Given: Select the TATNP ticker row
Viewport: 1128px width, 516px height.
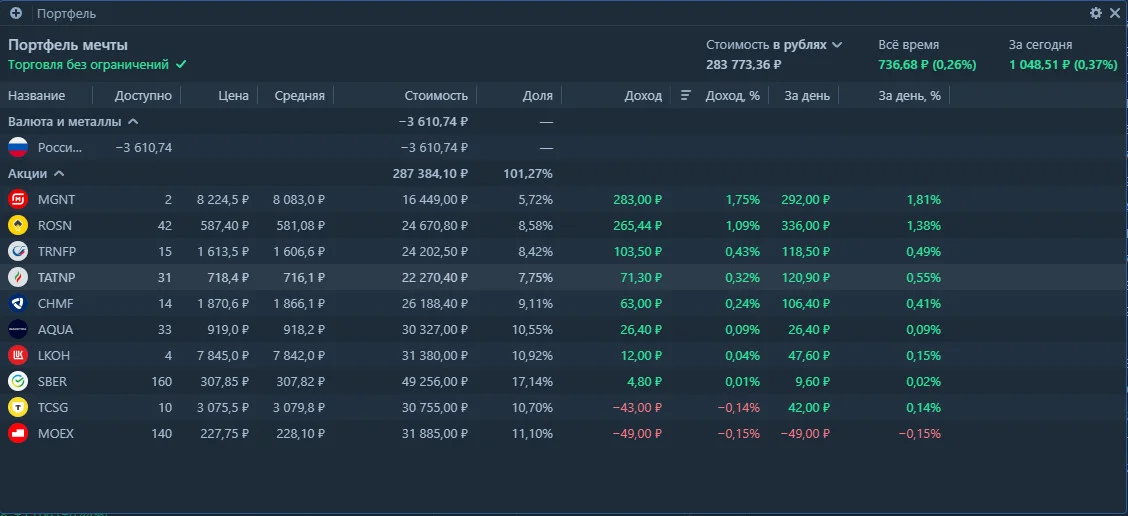Looking at the screenshot, I should [x=564, y=277].
